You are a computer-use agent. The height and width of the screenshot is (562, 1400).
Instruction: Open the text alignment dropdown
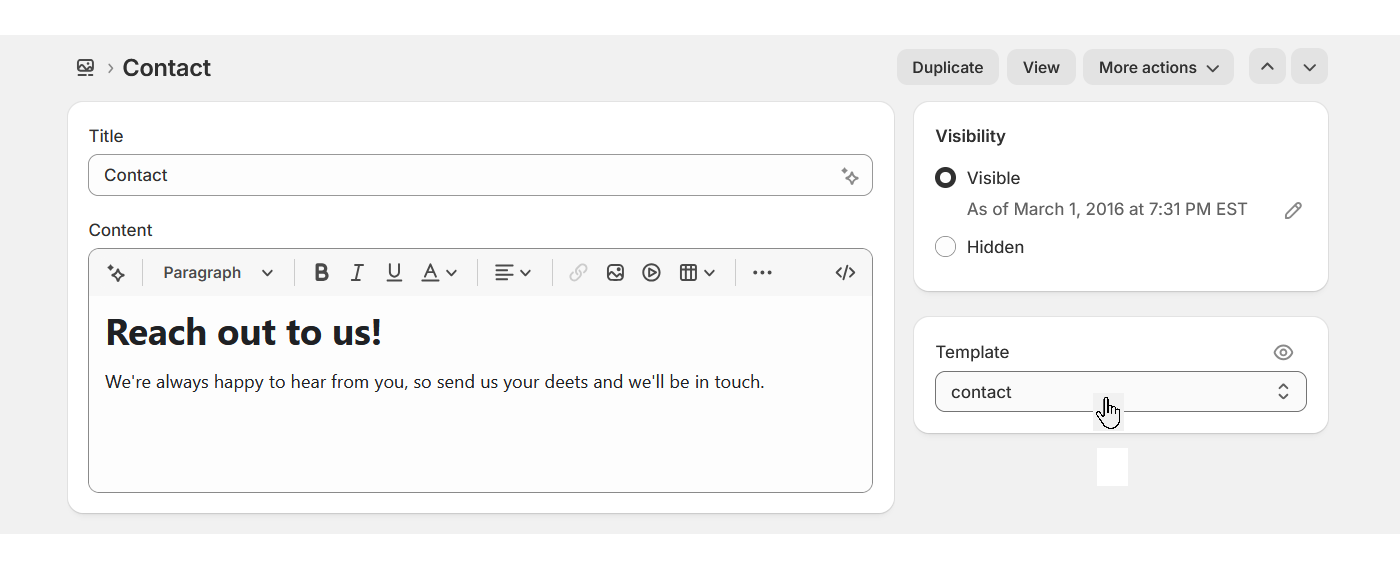coord(513,273)
